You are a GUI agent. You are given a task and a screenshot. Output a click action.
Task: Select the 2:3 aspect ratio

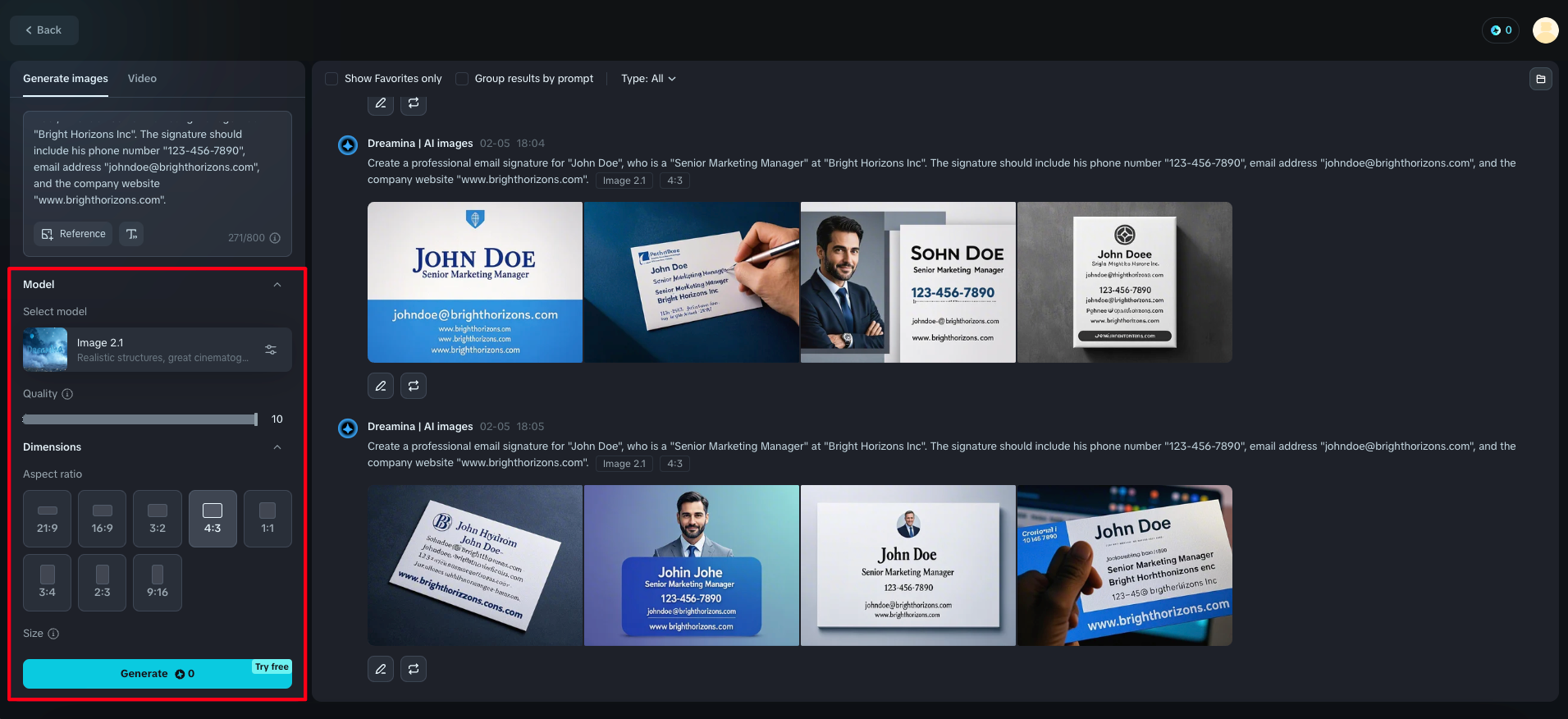pos(103,583)
